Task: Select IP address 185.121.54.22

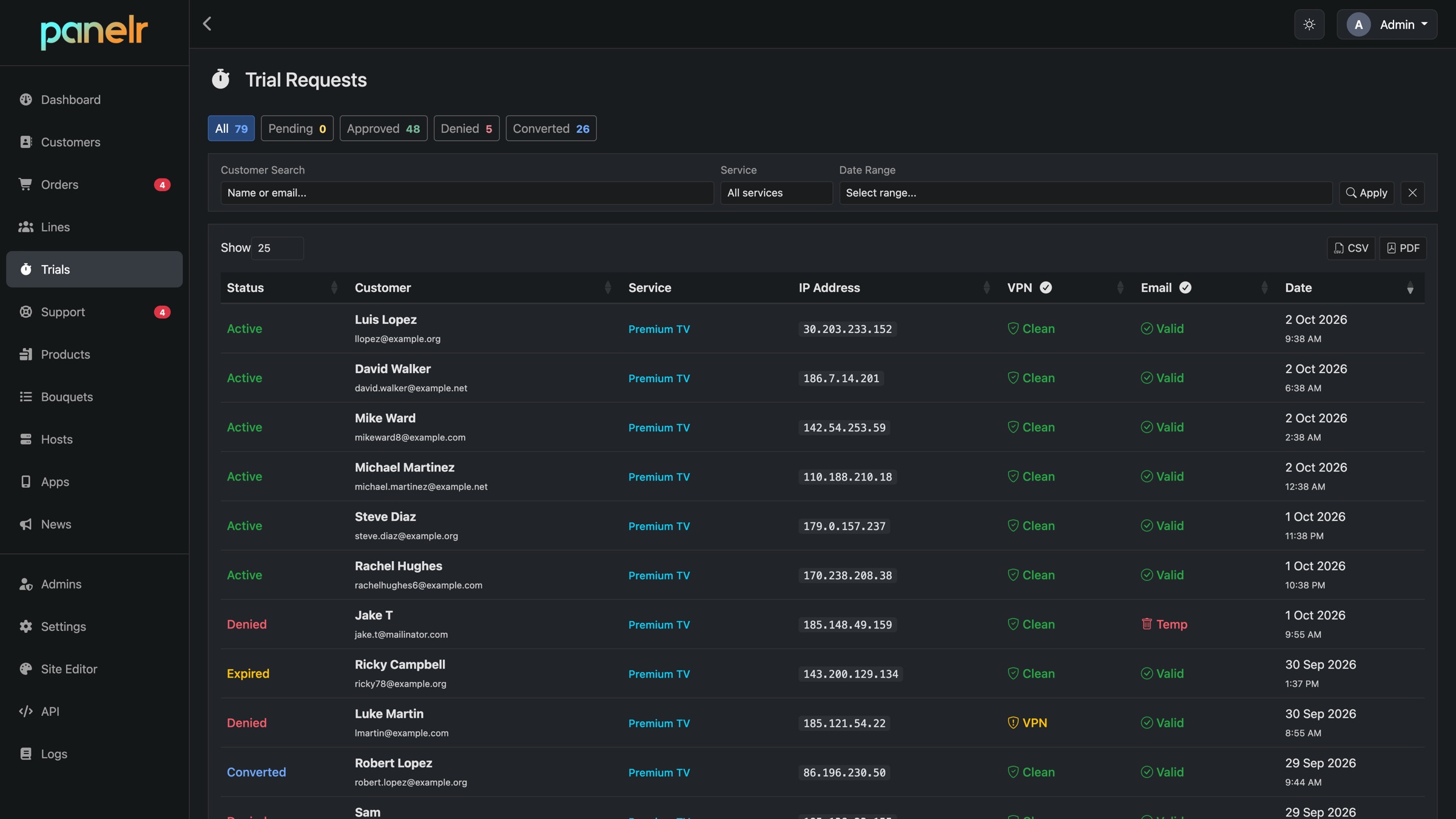Action: pos(844,723)
